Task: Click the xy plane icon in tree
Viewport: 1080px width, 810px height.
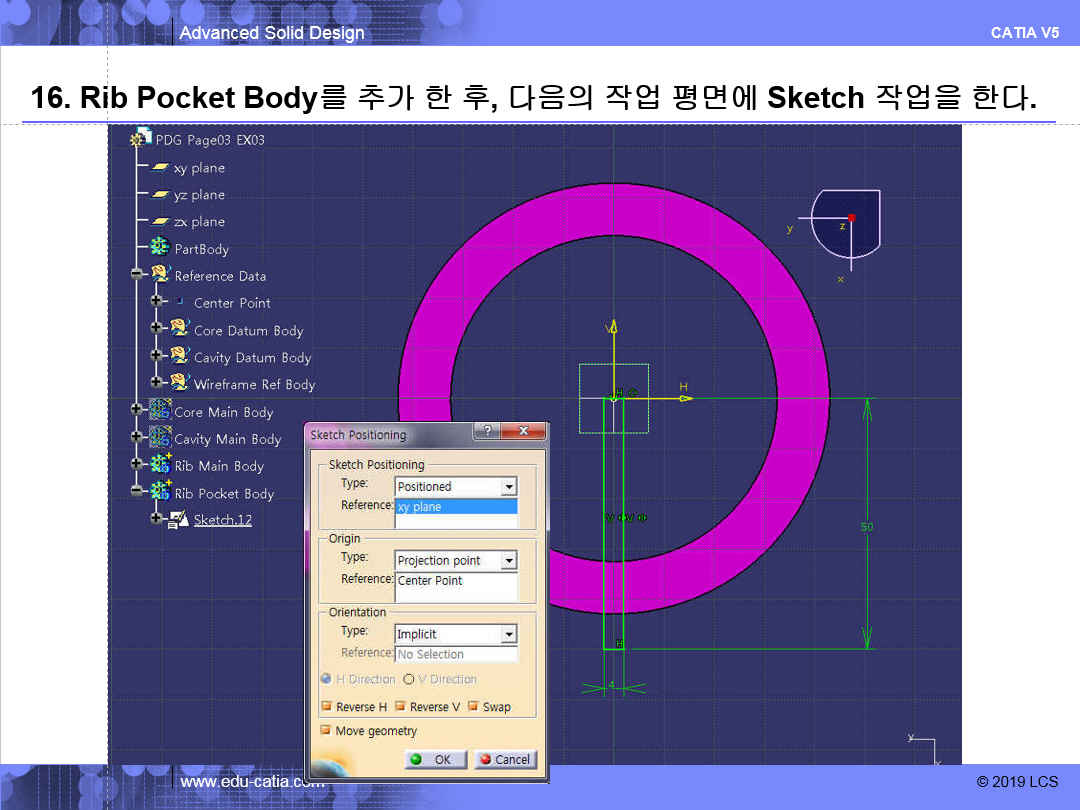Action: pyautogui.click(x=160, y=168)
